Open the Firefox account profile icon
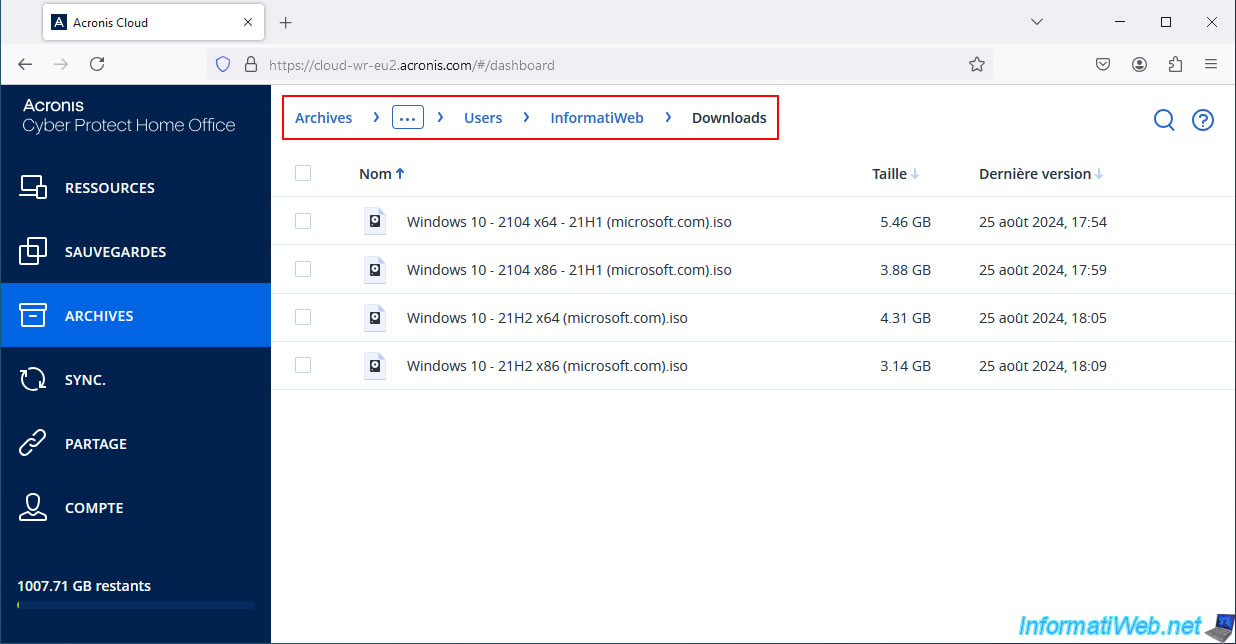 tap(1139, 64)
